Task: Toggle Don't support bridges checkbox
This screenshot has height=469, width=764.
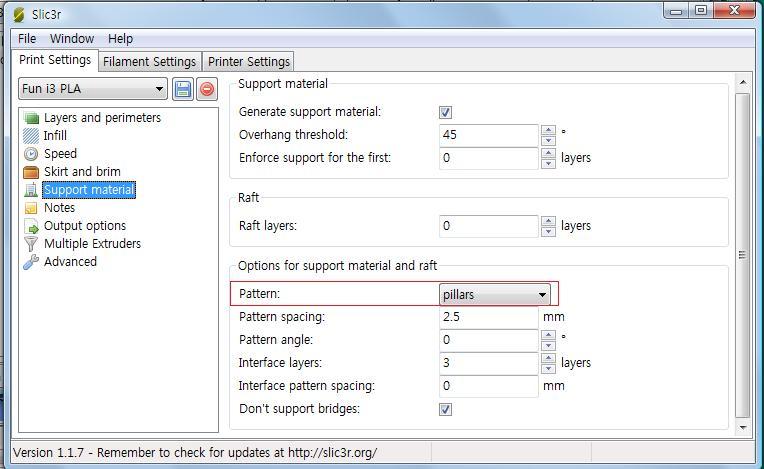Action: click(x=445, y=409)
